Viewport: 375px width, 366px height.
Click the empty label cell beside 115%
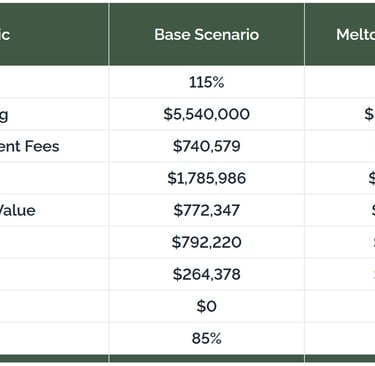click(x=54, y=82)
